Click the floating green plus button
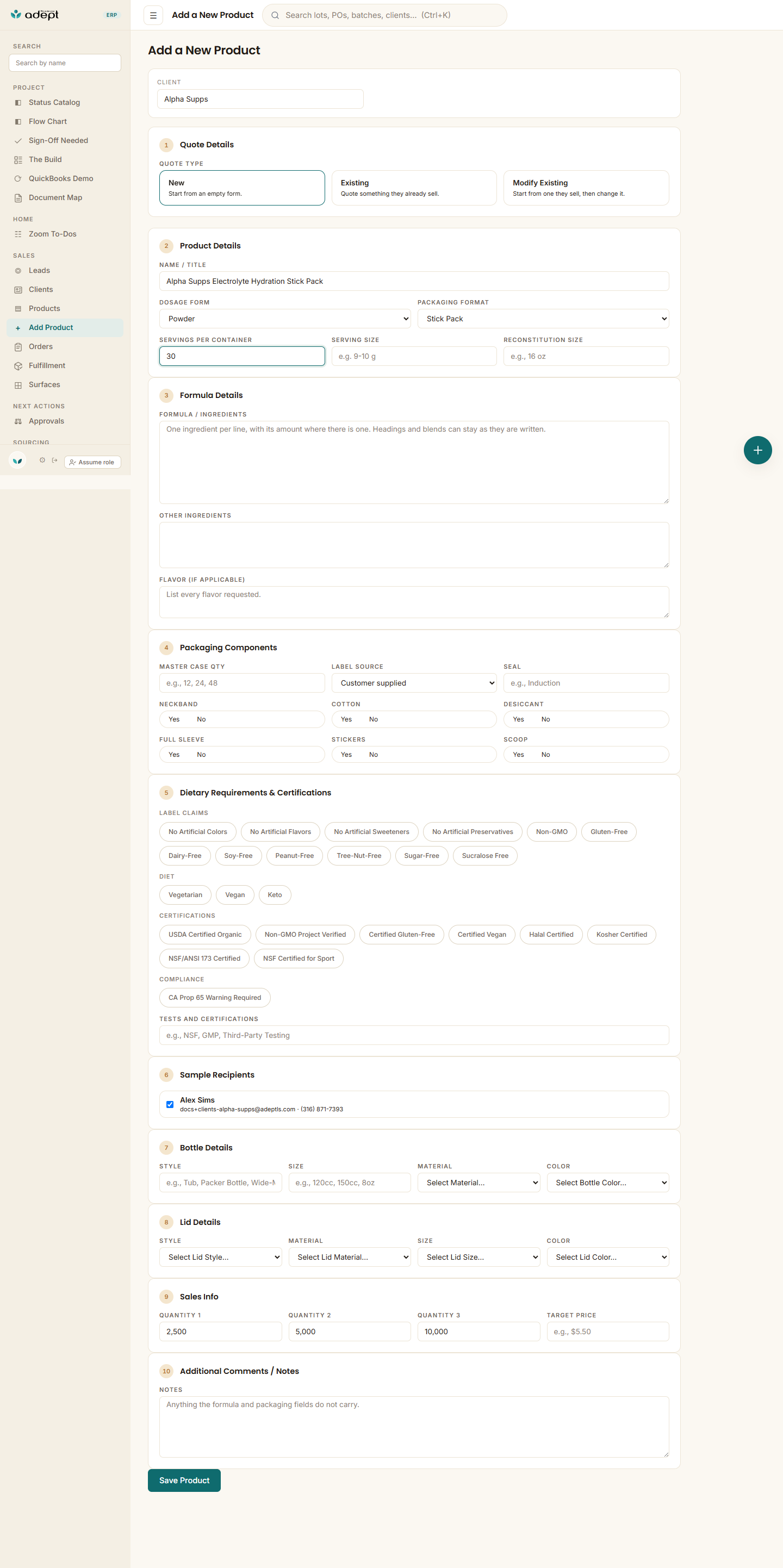783x1568 pixels. pos(757,450)
